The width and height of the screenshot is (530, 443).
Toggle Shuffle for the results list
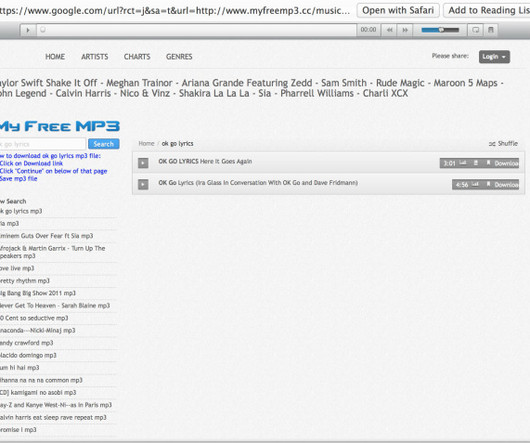[x=503, y=144]
